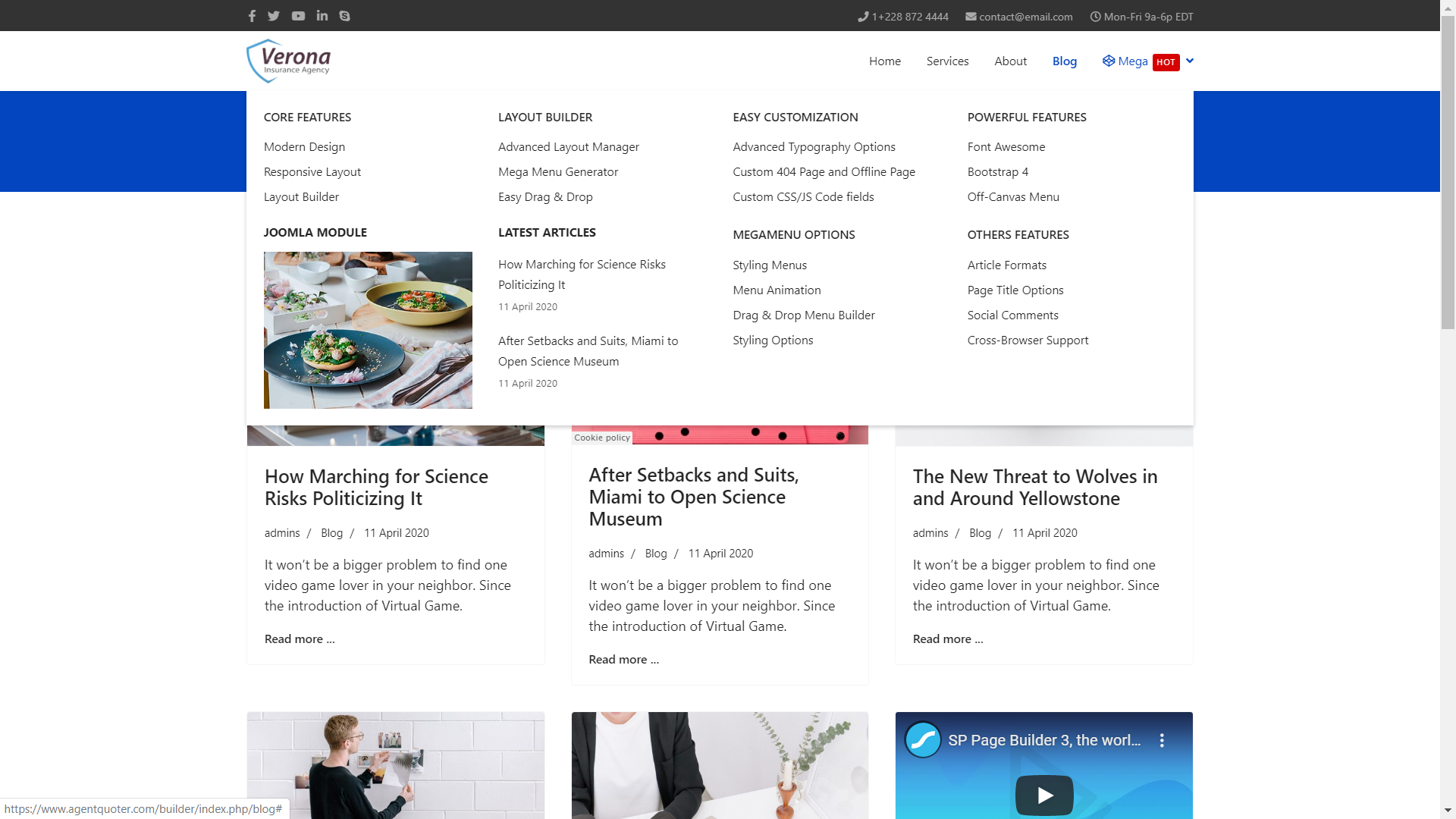Open the About menu item

1010,61
